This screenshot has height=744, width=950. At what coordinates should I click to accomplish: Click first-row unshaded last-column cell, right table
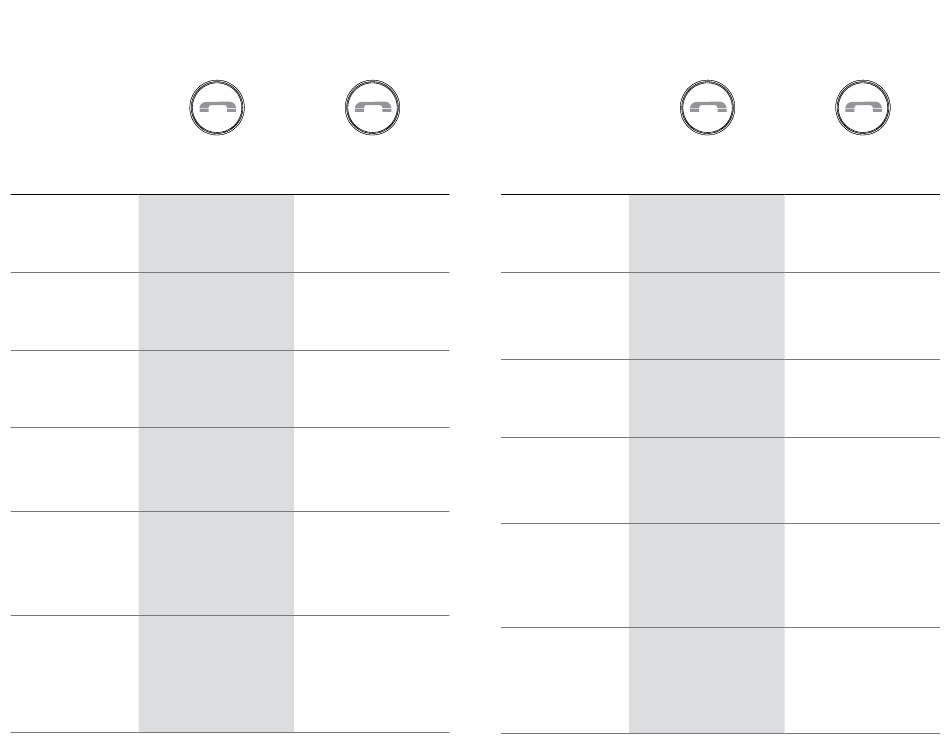[862, 234]
